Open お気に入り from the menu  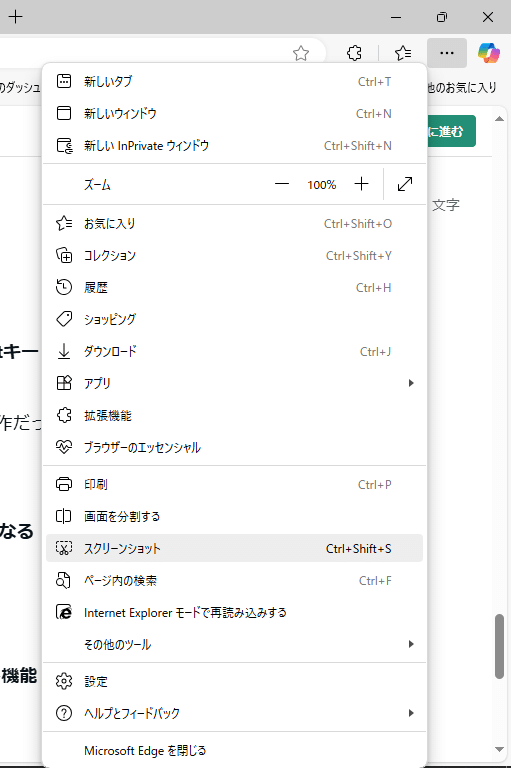[234, 224]
